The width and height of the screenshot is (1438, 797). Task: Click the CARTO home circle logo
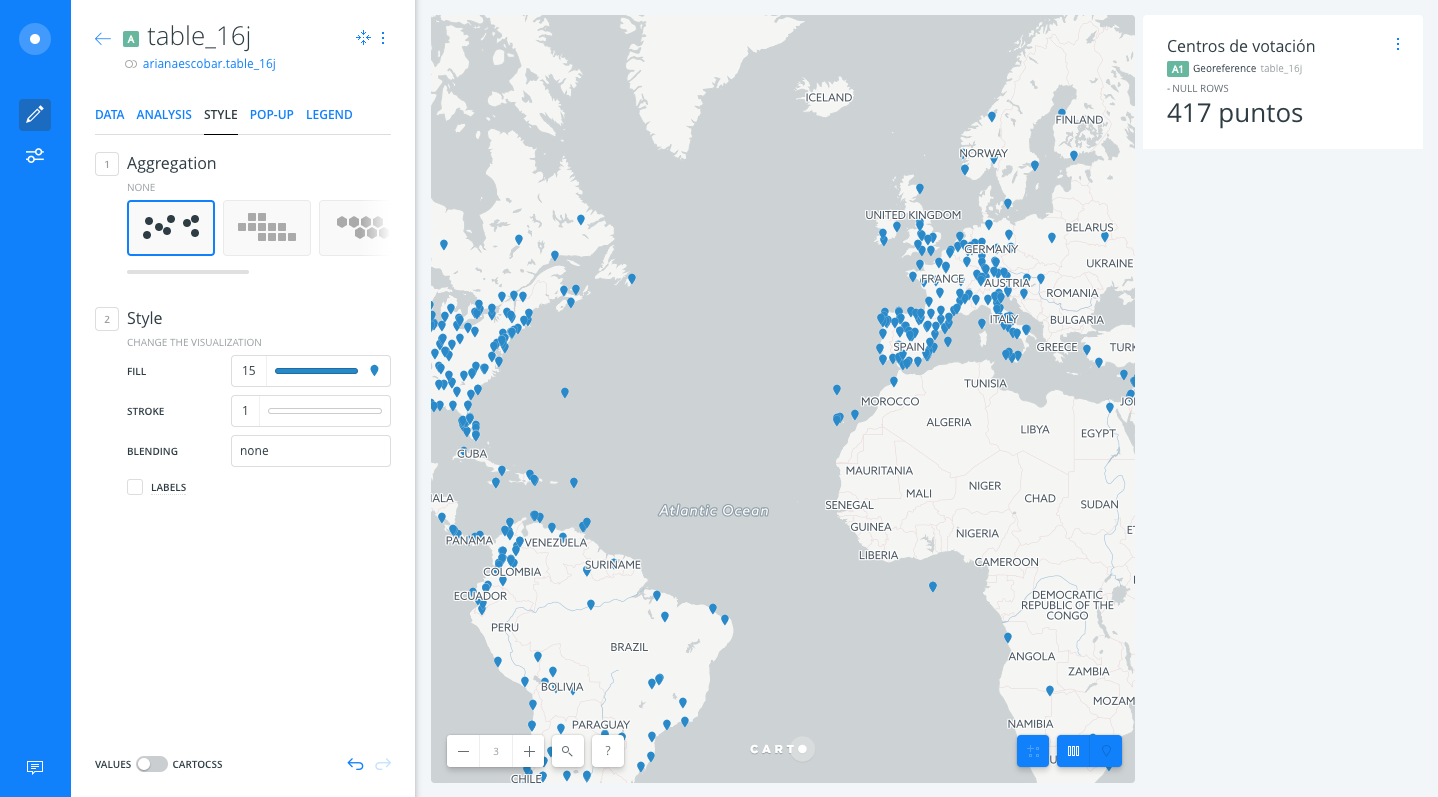point(35,39)
